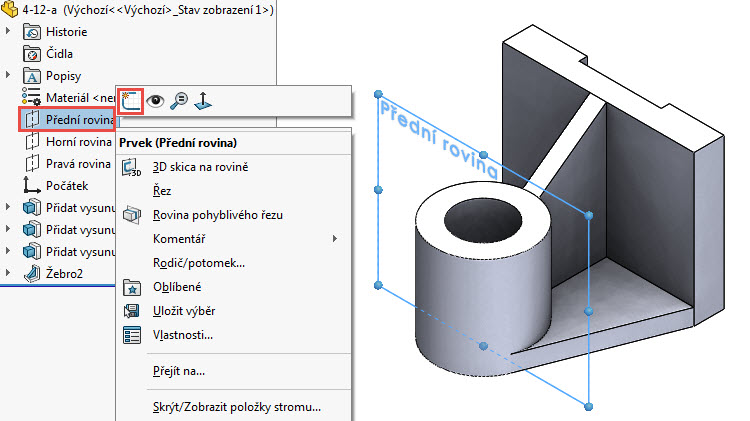Expand the Žebro2 feature node

pos(8,273)
